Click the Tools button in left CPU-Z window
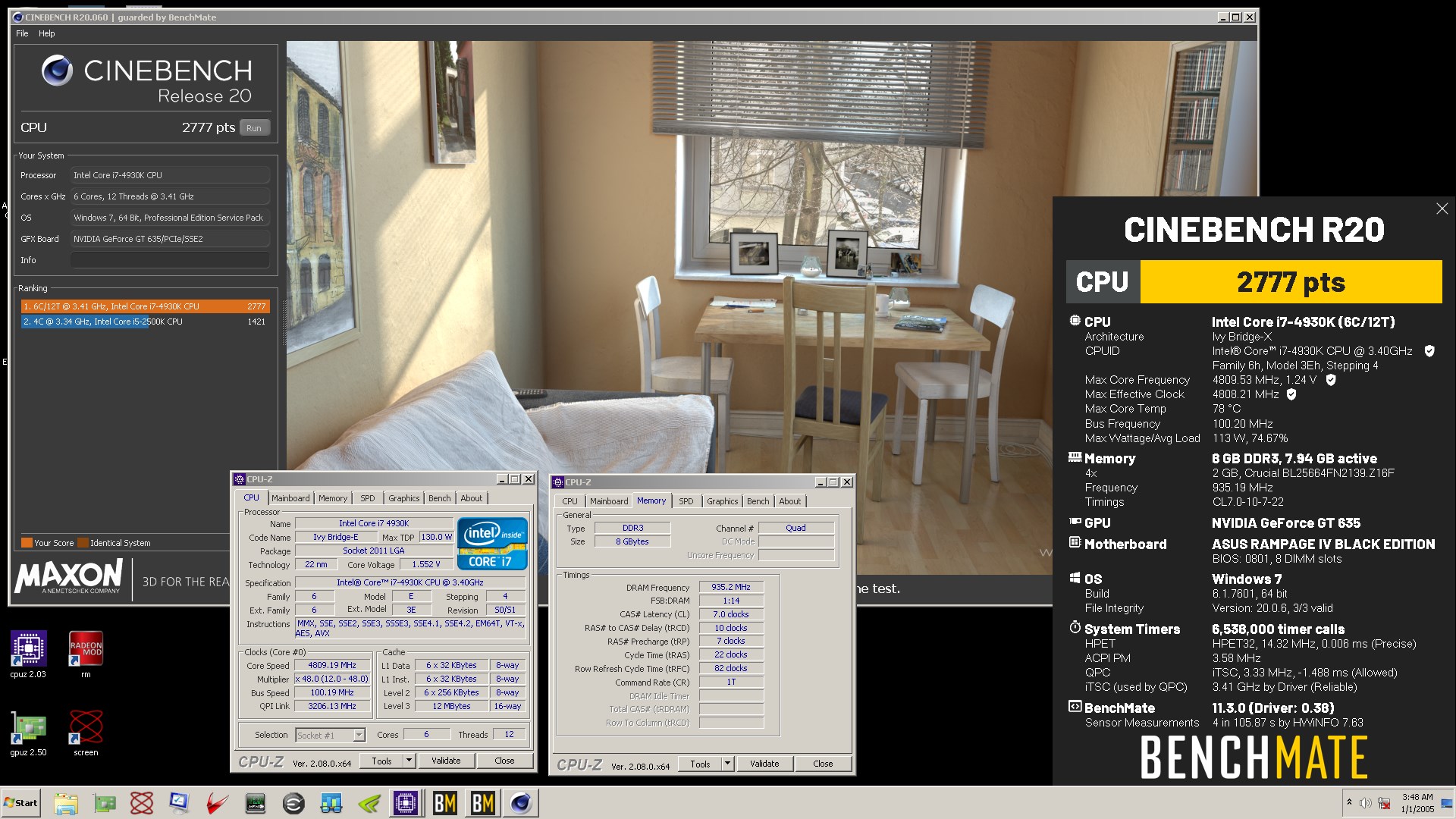The image size is (1456, 819). pos(381,761)
